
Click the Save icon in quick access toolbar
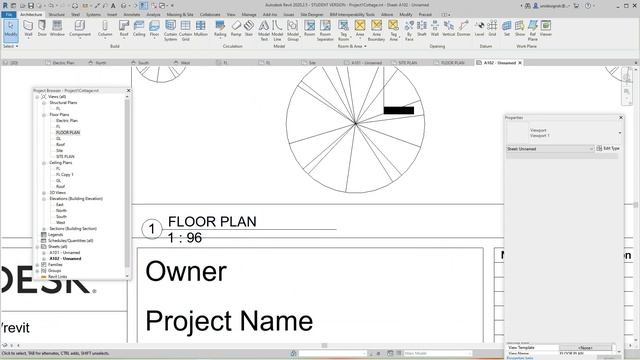coord(31,6)
